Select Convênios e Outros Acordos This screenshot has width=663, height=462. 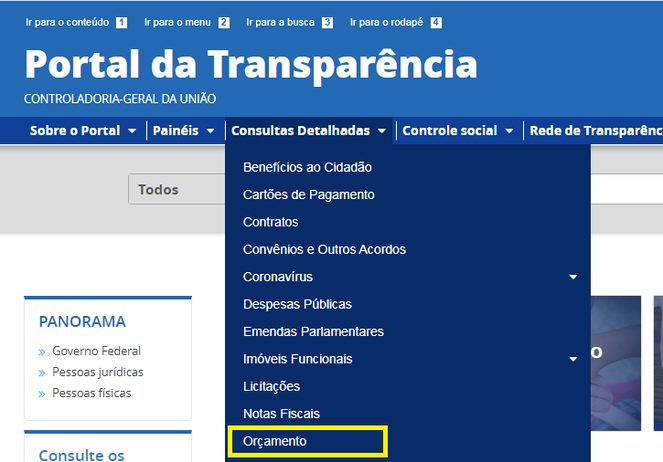coord(324,250)
